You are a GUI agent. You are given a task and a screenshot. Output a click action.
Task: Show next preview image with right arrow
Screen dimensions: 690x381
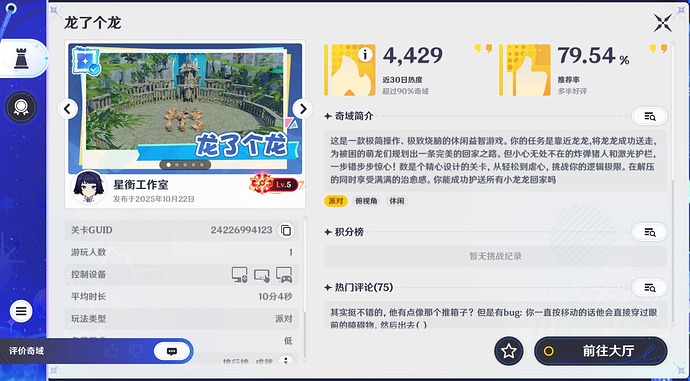(x=302, y=109)
